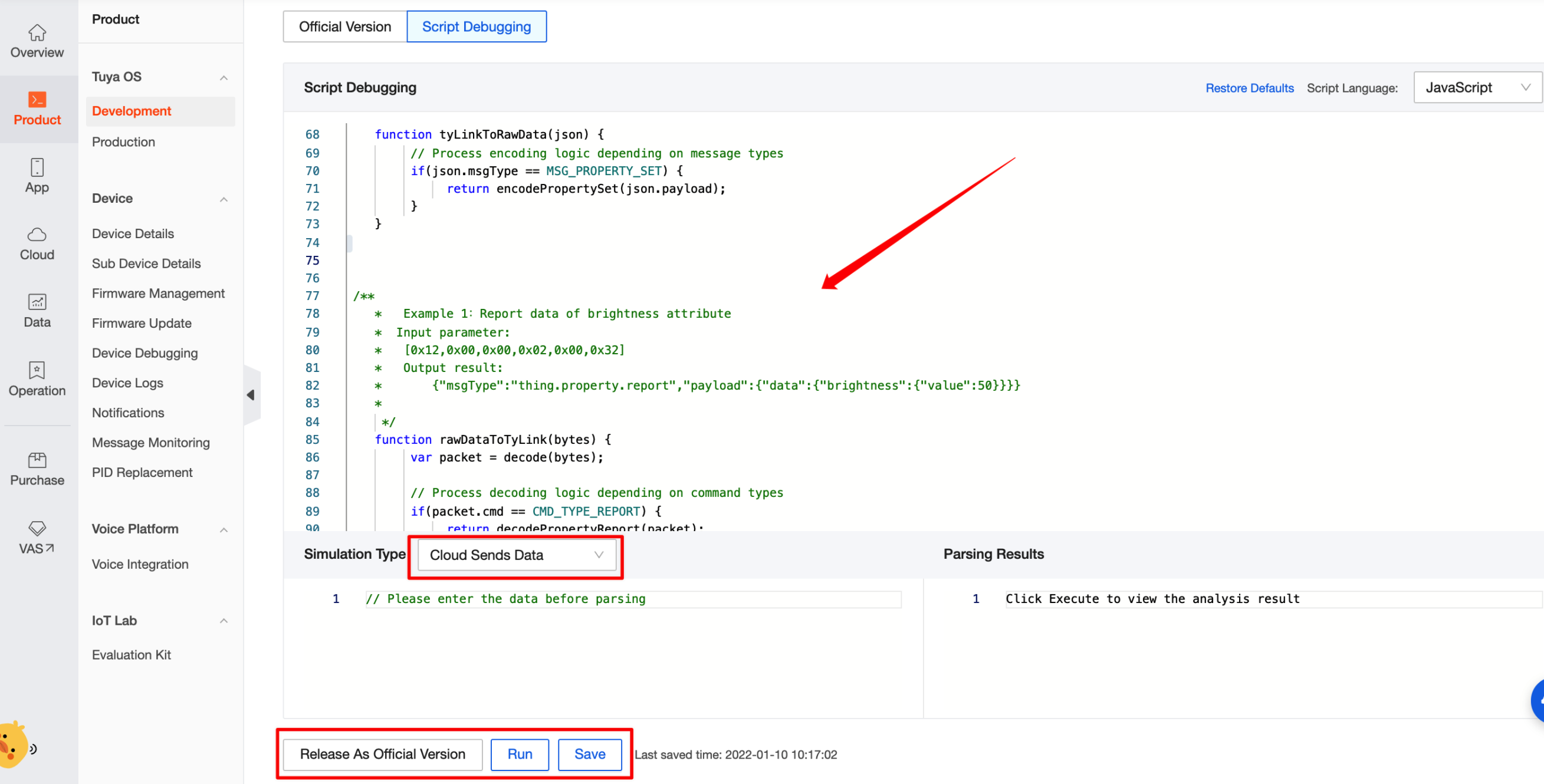Open the Overview page from sidebar
Image resolution: width=1544 pixels, height=784 pixels.
(x=37, y=41)
